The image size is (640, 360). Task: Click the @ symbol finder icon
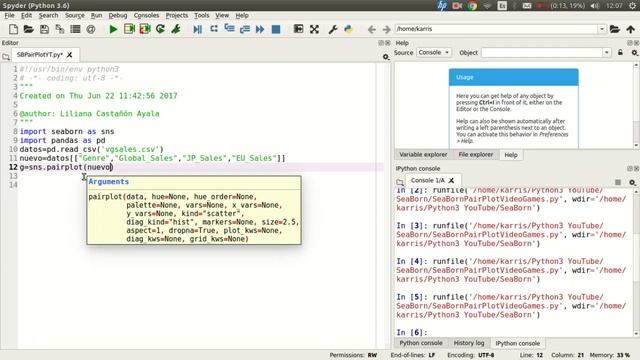91,29
